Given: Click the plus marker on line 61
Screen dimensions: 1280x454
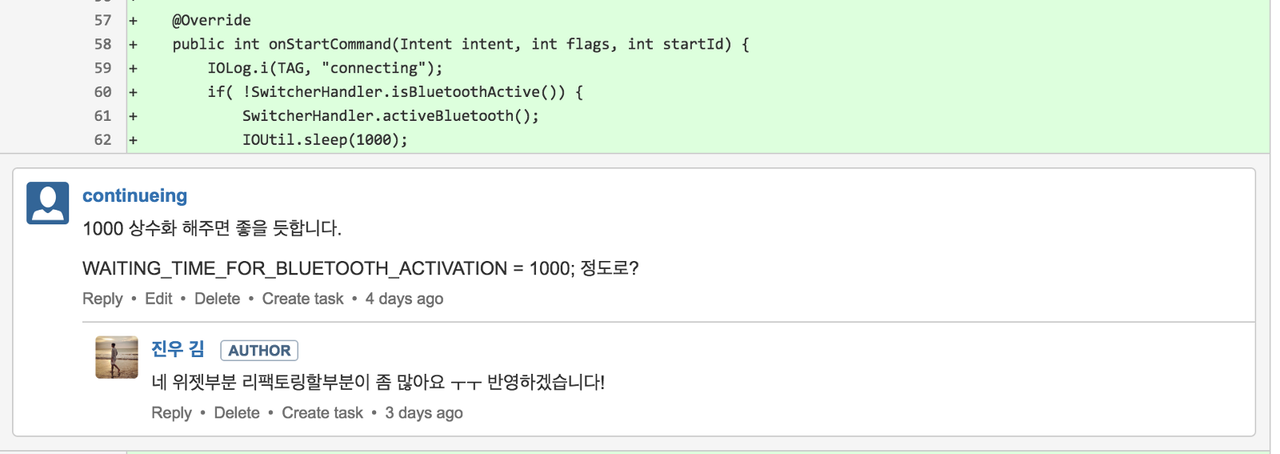Looking at the screenshot, I should point(133,116).
